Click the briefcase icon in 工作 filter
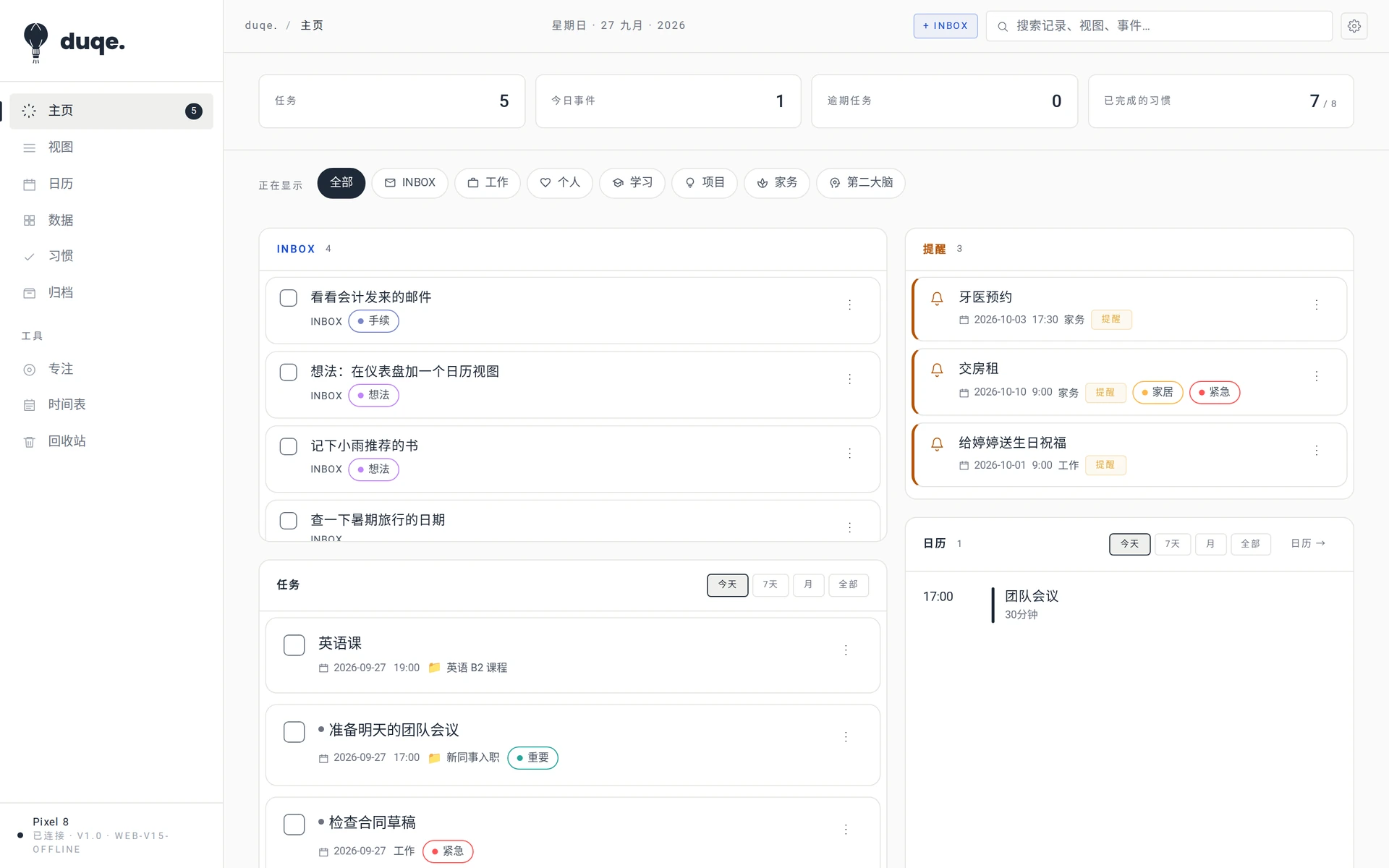This screenshot has width=1389, height=868. point(473,183)
